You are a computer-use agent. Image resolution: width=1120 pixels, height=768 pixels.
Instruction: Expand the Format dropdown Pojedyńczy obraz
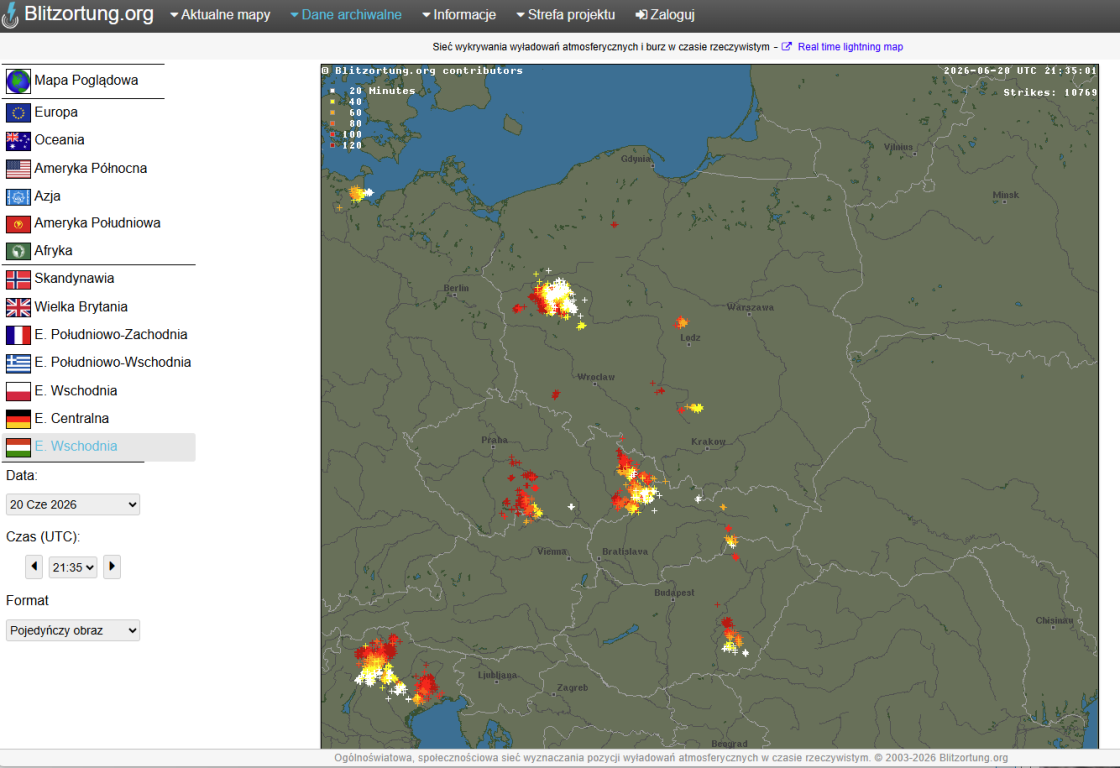pyautogui.click(x=73, y=630)
